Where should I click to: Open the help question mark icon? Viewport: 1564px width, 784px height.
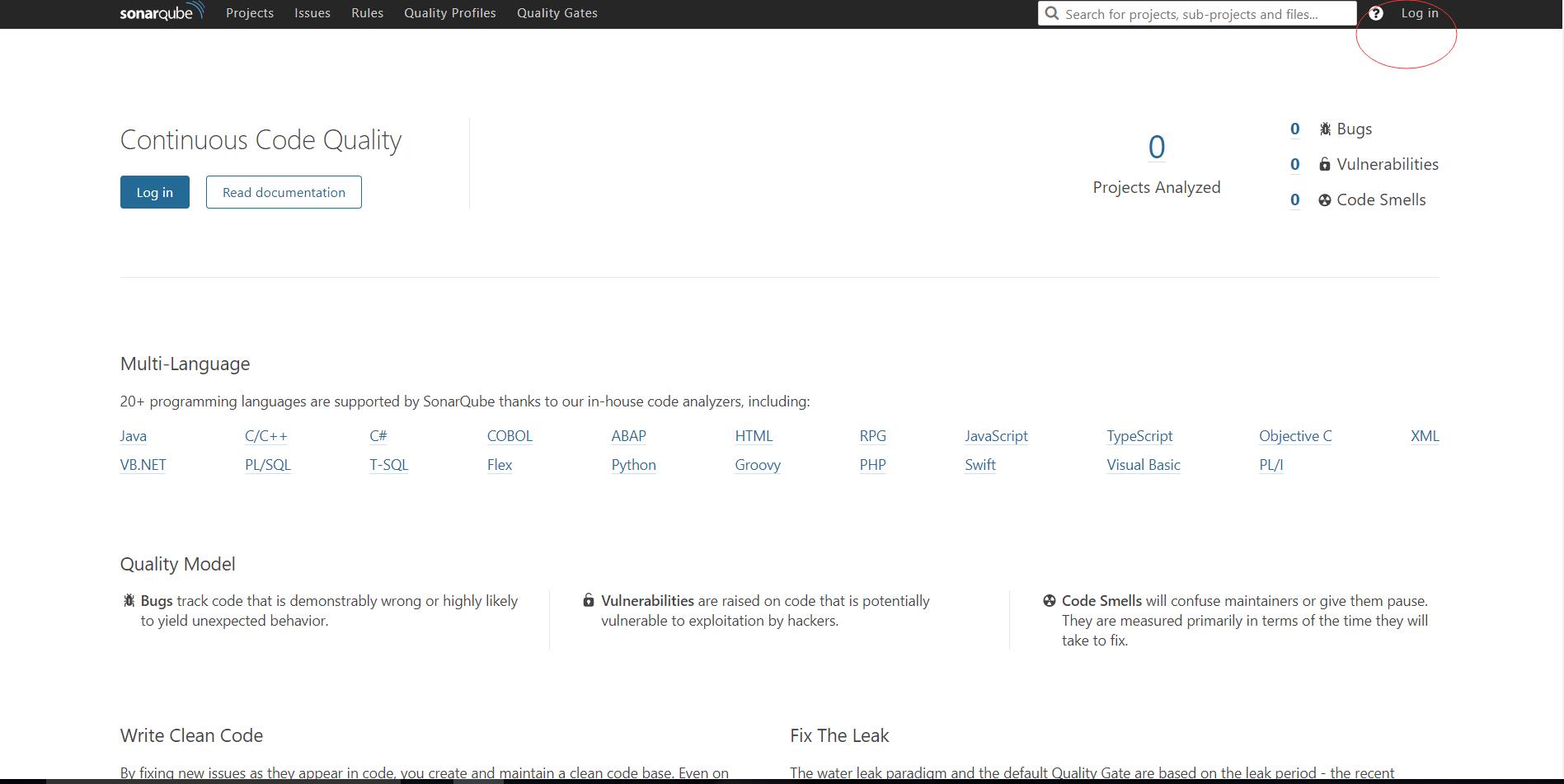coord(1375,13)
